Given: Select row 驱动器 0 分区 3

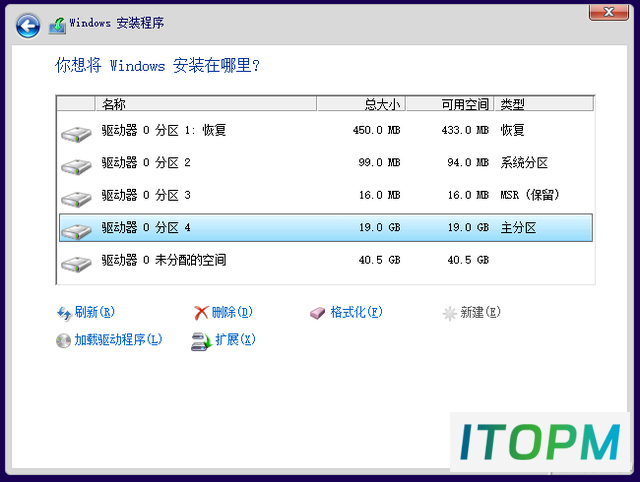Looking at the screenshot, I should click(x=326, y=195).
